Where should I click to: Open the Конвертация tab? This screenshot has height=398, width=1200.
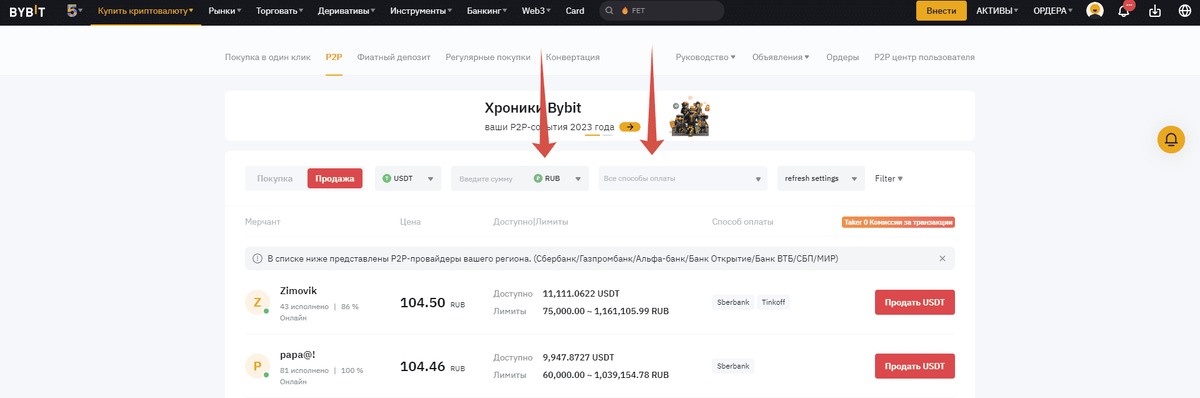click(x=573, y=57)
